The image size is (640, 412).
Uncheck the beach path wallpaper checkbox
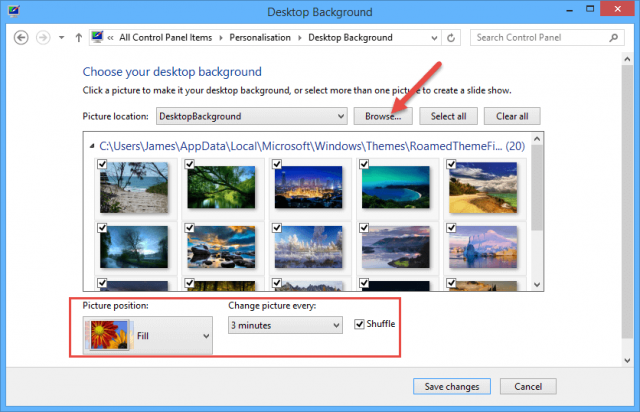pos(102,164)
